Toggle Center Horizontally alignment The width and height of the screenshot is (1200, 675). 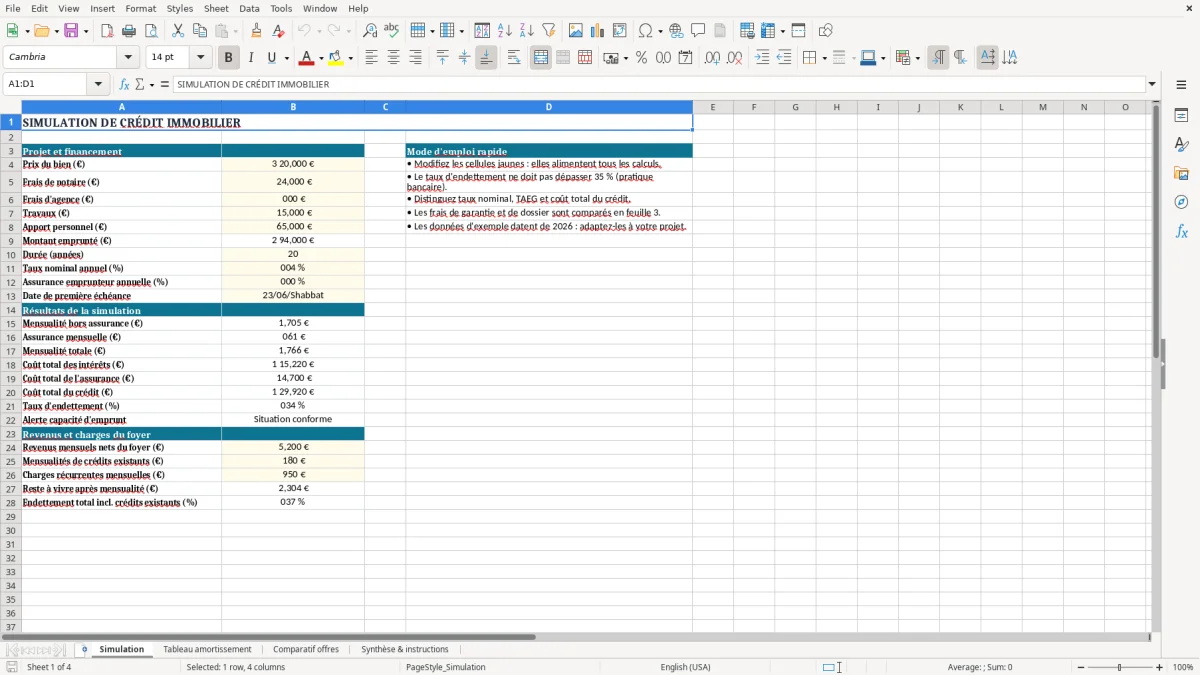393,58
